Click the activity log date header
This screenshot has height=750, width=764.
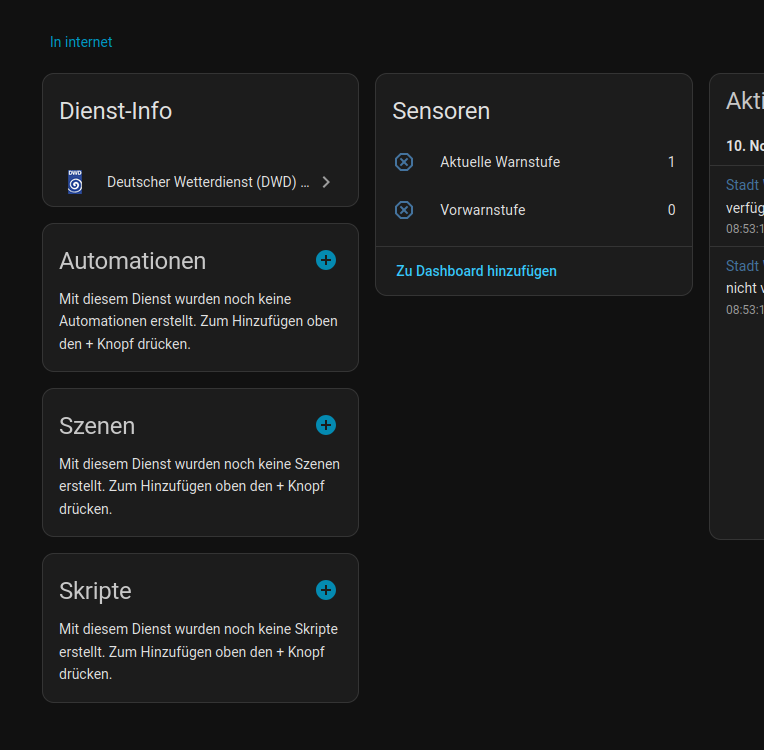(x=745, y=146)
